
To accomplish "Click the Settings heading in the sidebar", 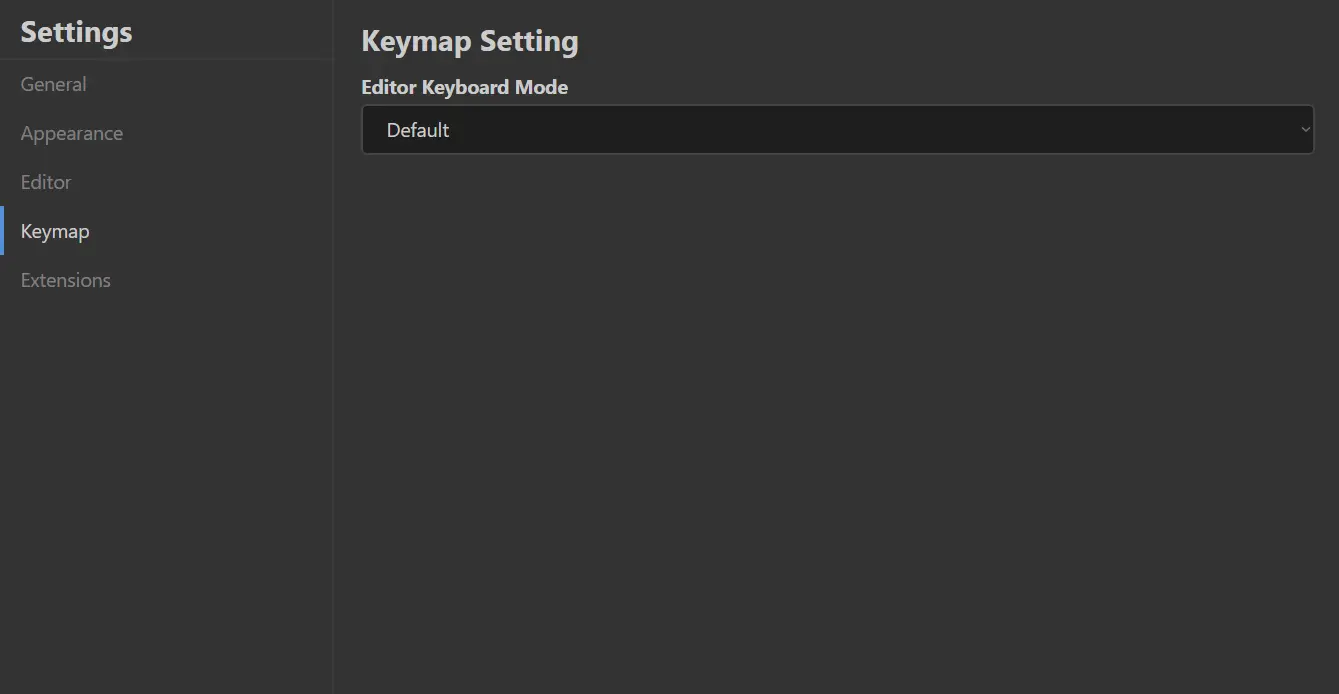I will [x=75, y=31].
